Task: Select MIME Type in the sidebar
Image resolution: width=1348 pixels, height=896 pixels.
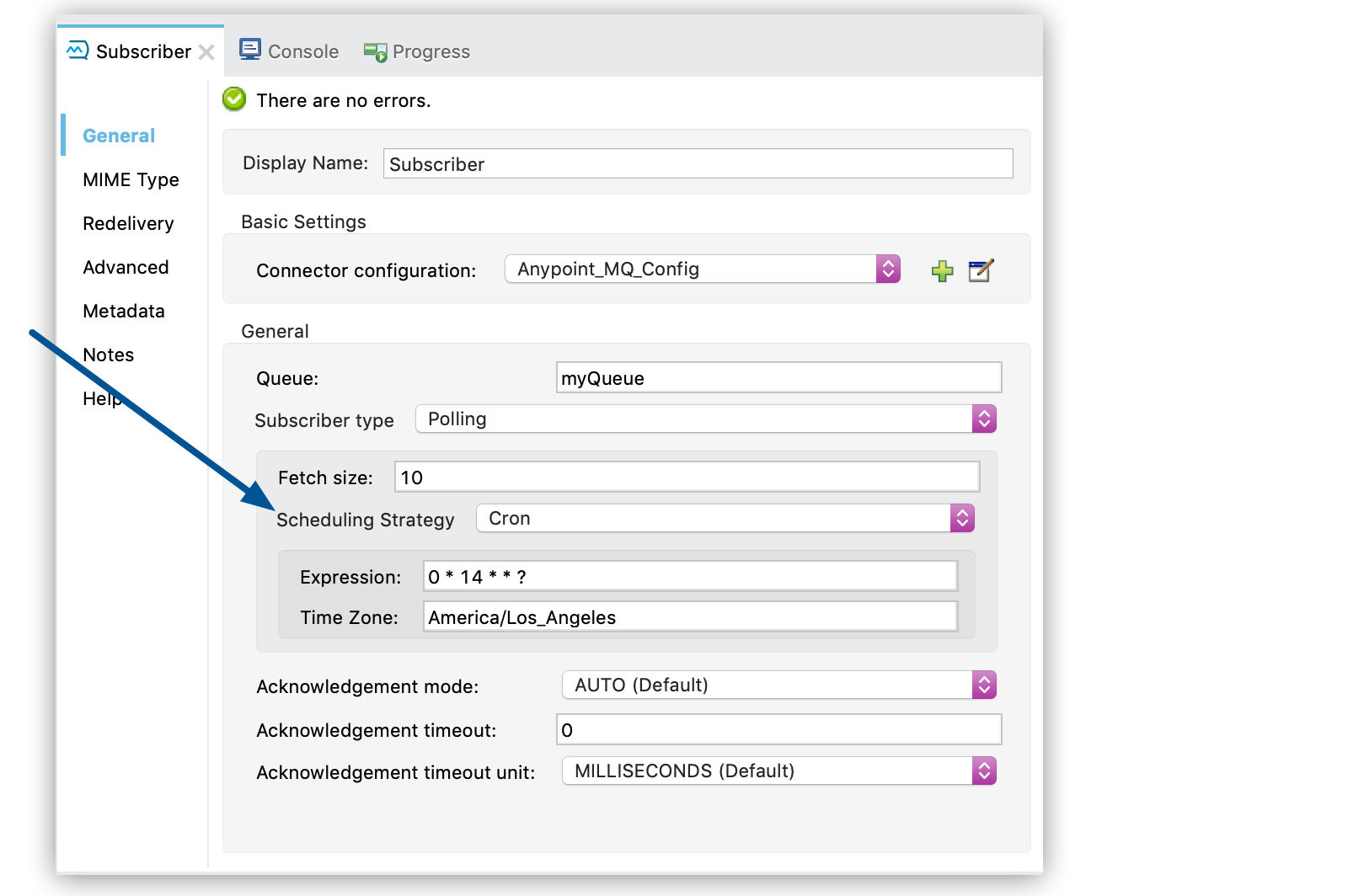Action: (131, 179)
